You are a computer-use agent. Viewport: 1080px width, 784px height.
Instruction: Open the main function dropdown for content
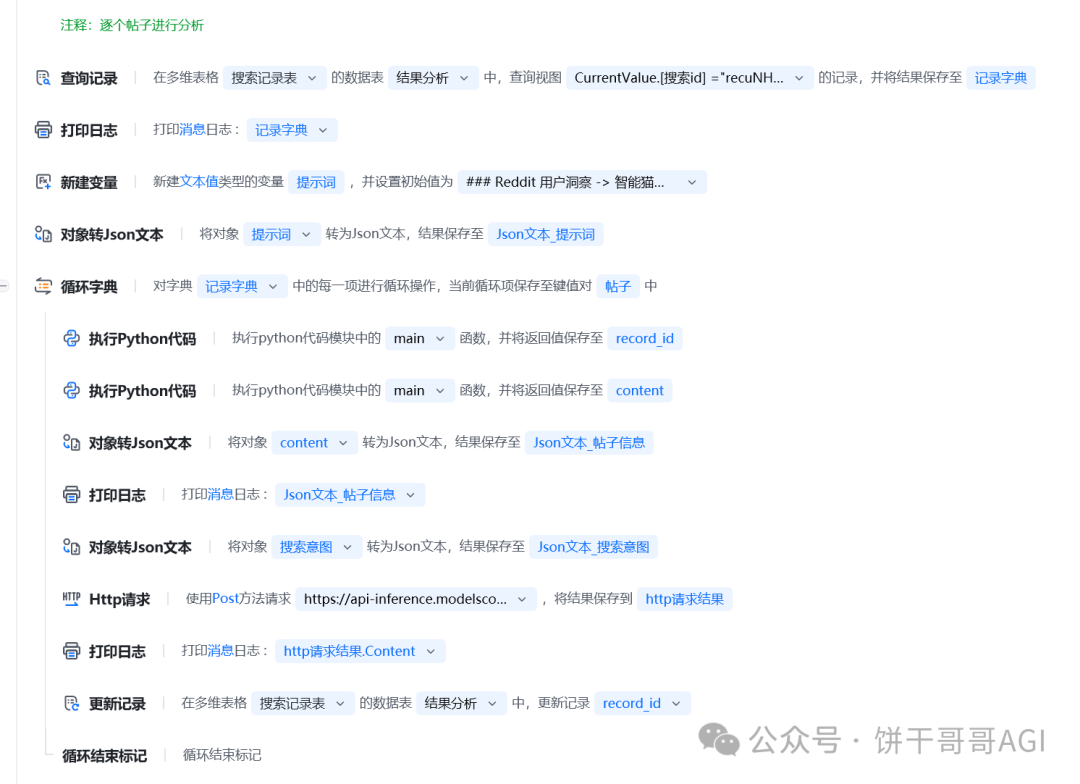pos(419,391)
